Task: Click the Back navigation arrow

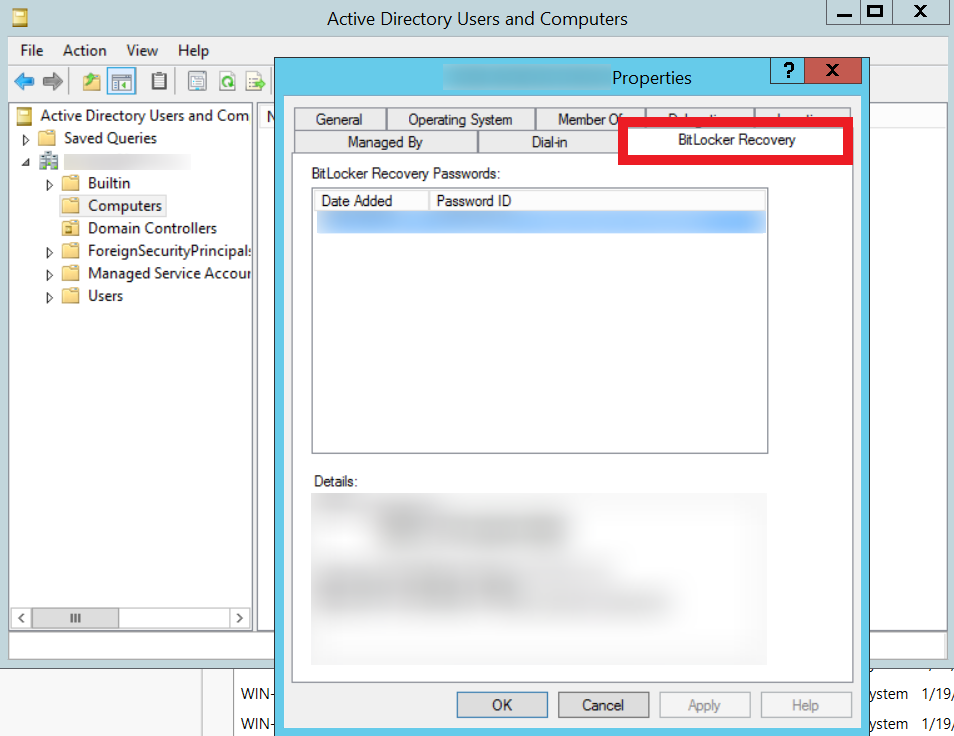Action: [22, 81]
